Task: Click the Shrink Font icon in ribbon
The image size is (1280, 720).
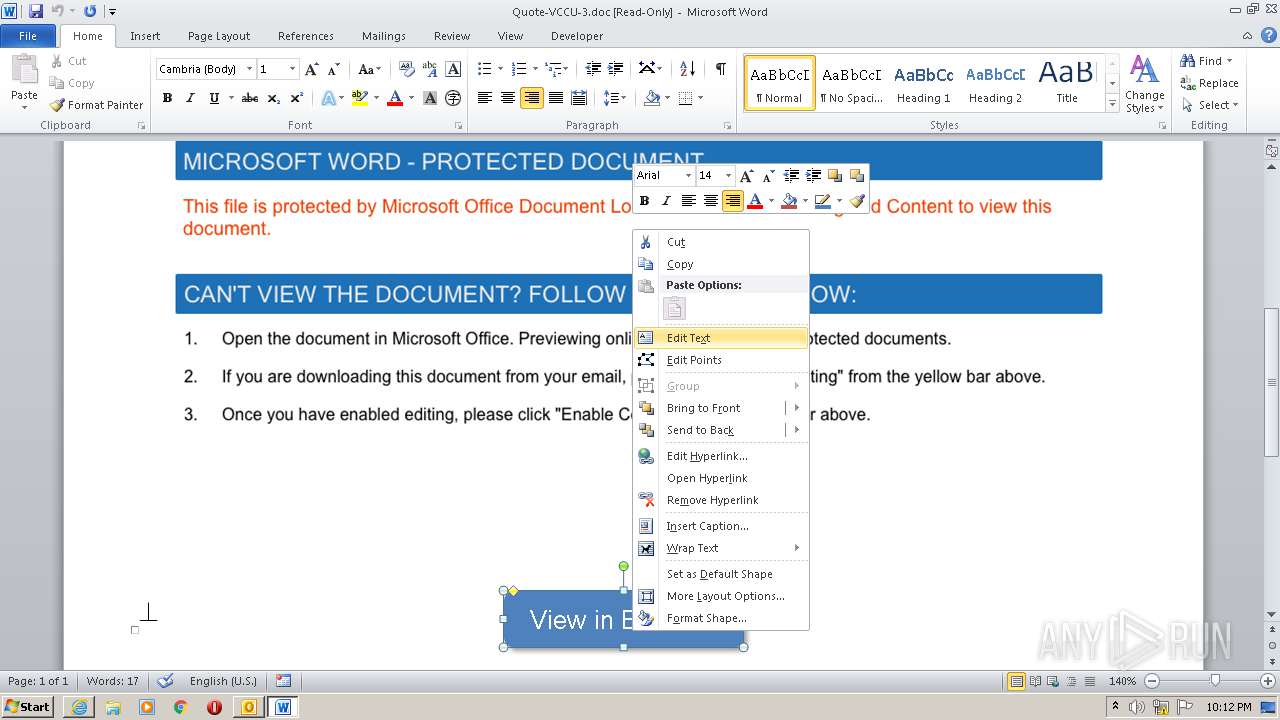Action: pos(334,69)
